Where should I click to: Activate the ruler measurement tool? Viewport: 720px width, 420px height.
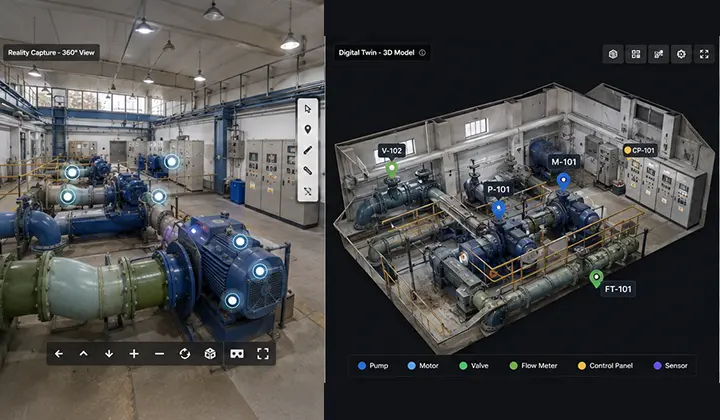(308, 171)
